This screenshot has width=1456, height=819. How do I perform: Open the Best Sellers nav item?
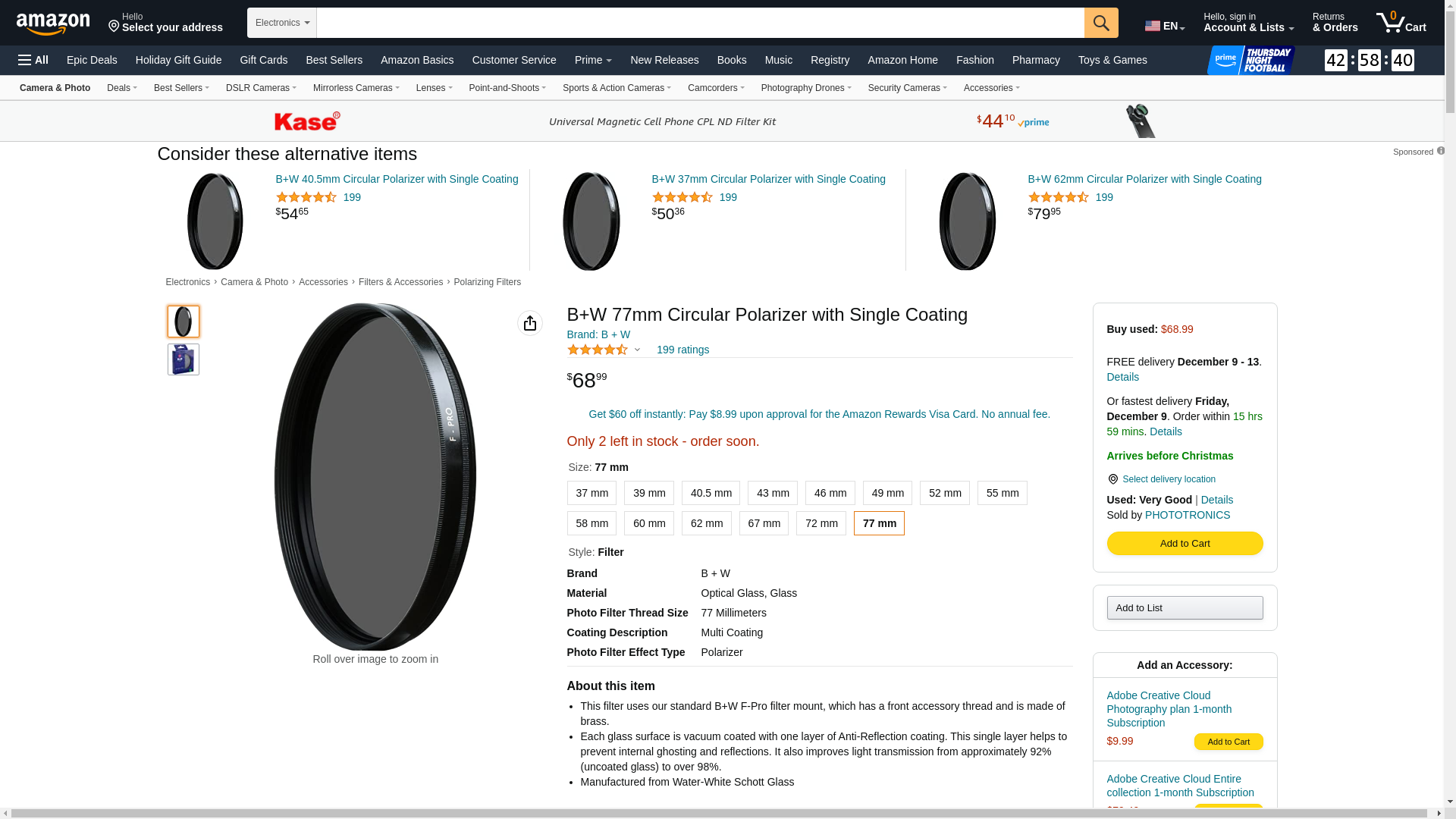334,60
